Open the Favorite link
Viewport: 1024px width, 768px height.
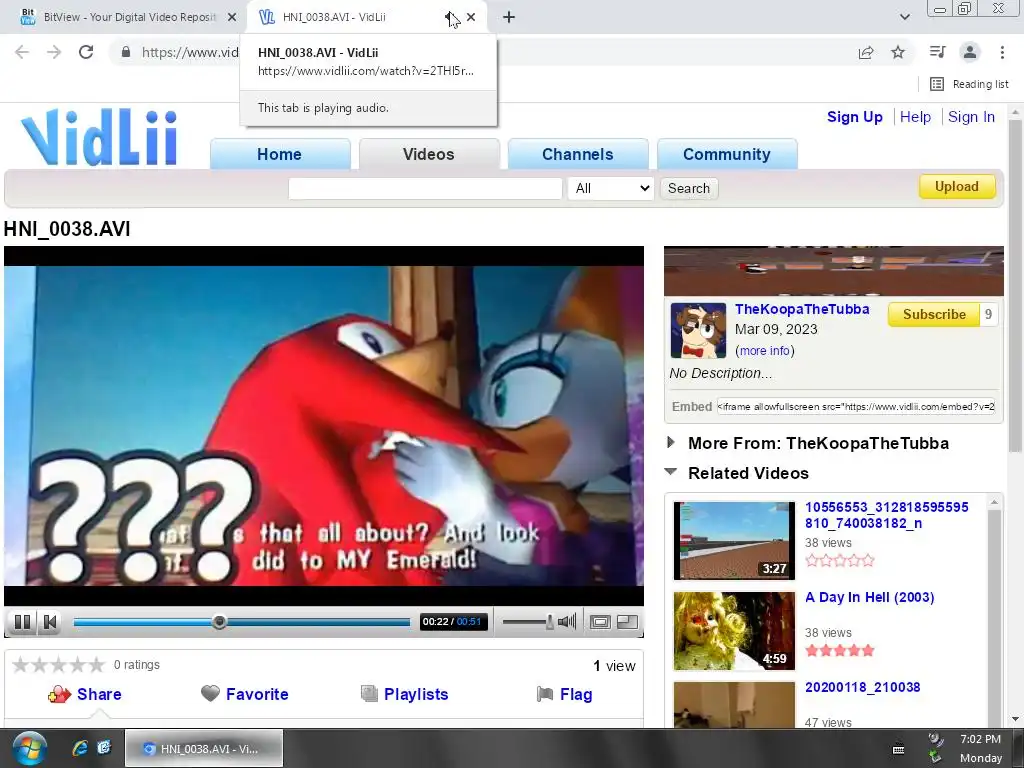click(x=257, y=694)
